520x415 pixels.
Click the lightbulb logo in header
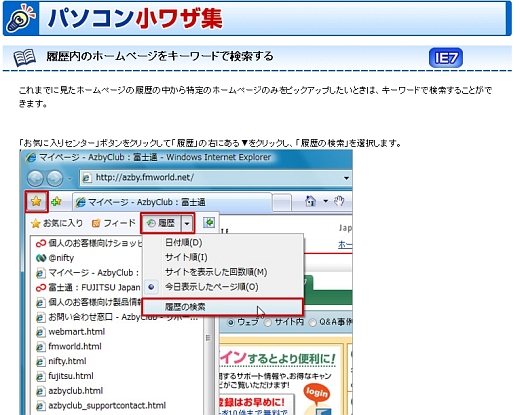click(21, 18)
